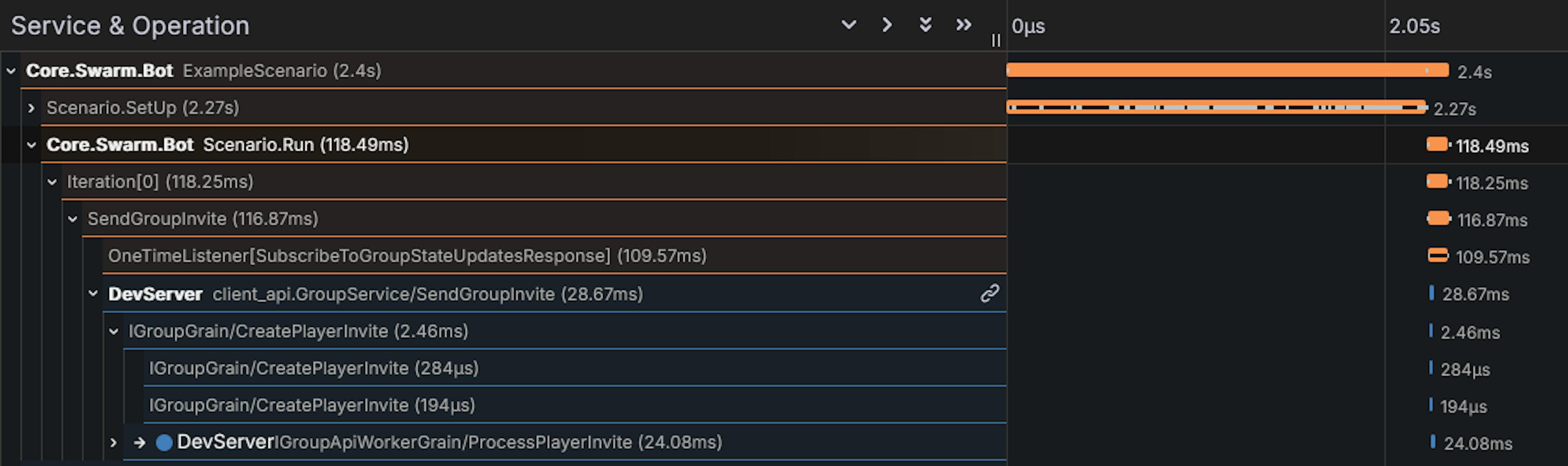Click blue circle icon next to DevServer
Viewport: 1568px width, 466px height.
tap(164, 443)
